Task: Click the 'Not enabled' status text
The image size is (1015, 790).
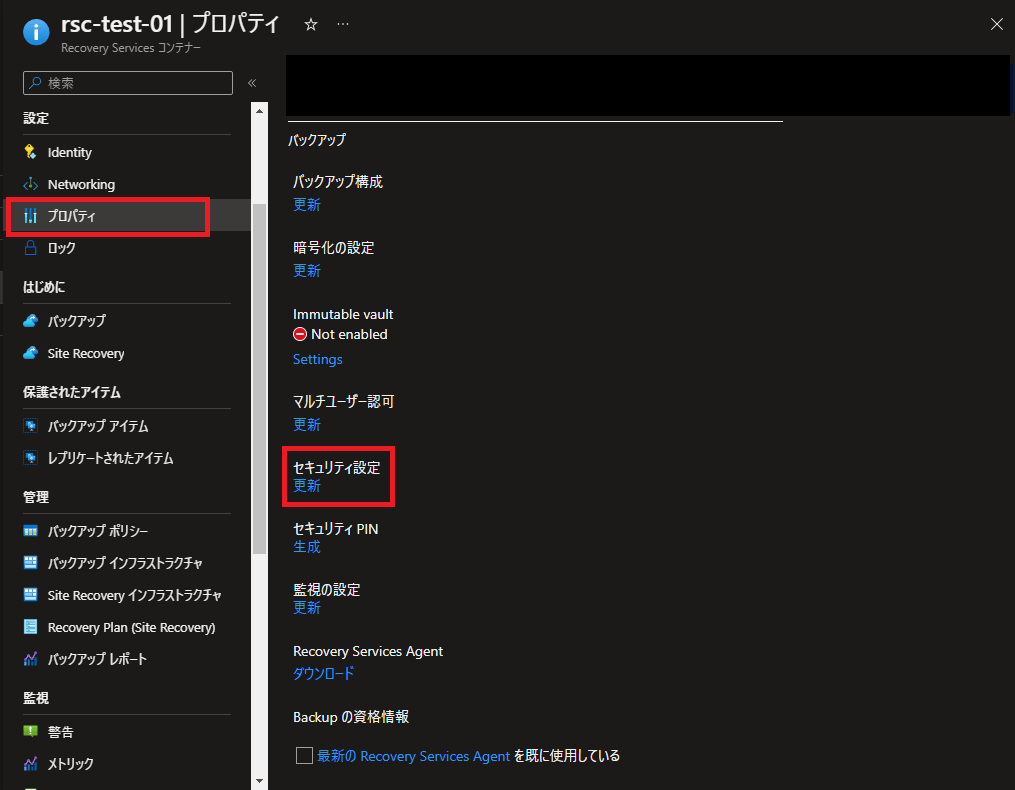Action: 349,335
